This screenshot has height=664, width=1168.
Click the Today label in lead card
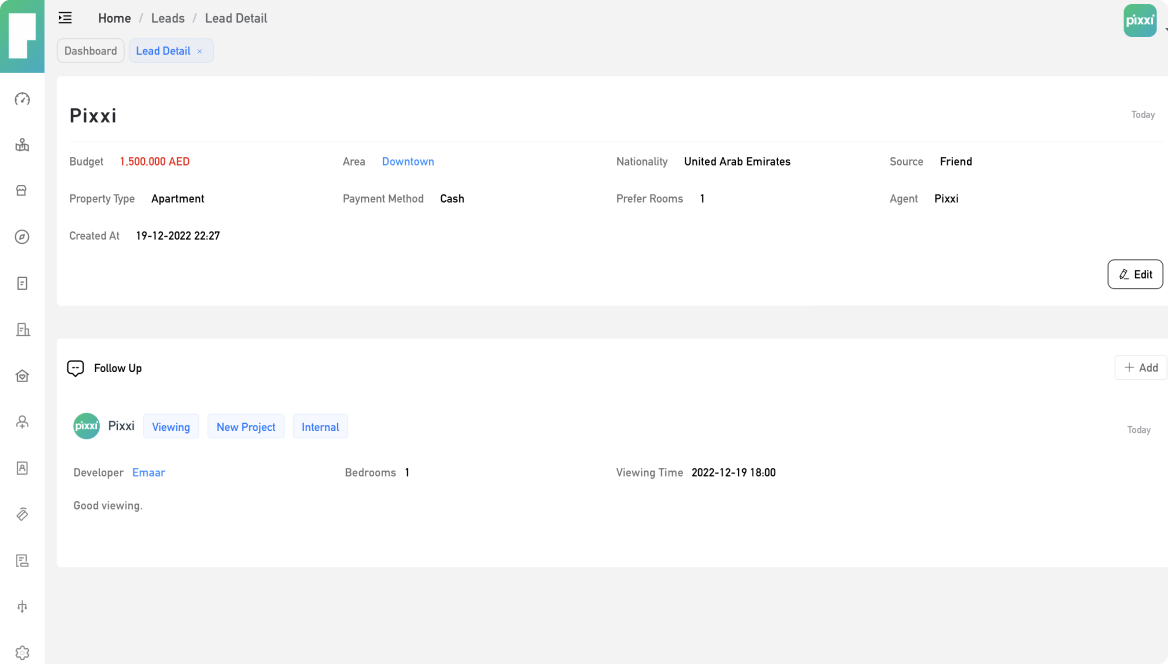(x=1143, y=115)
